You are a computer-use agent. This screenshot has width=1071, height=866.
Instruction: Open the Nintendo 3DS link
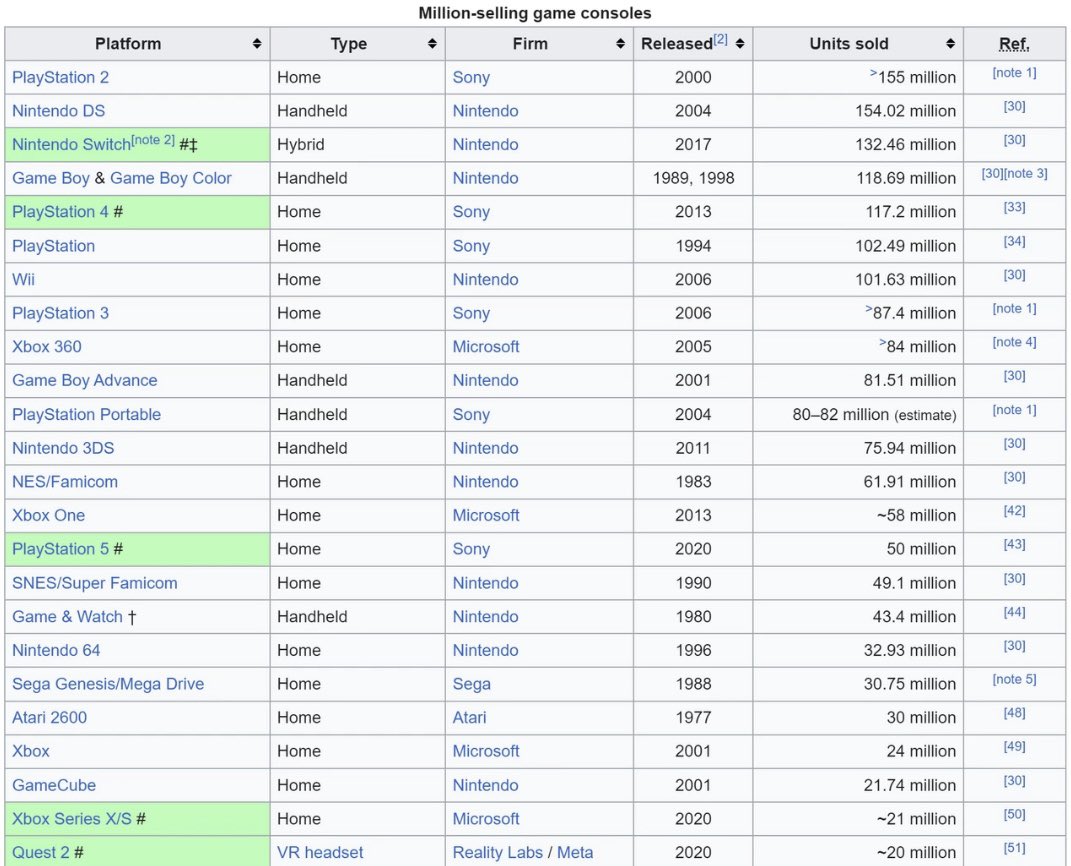63,448
